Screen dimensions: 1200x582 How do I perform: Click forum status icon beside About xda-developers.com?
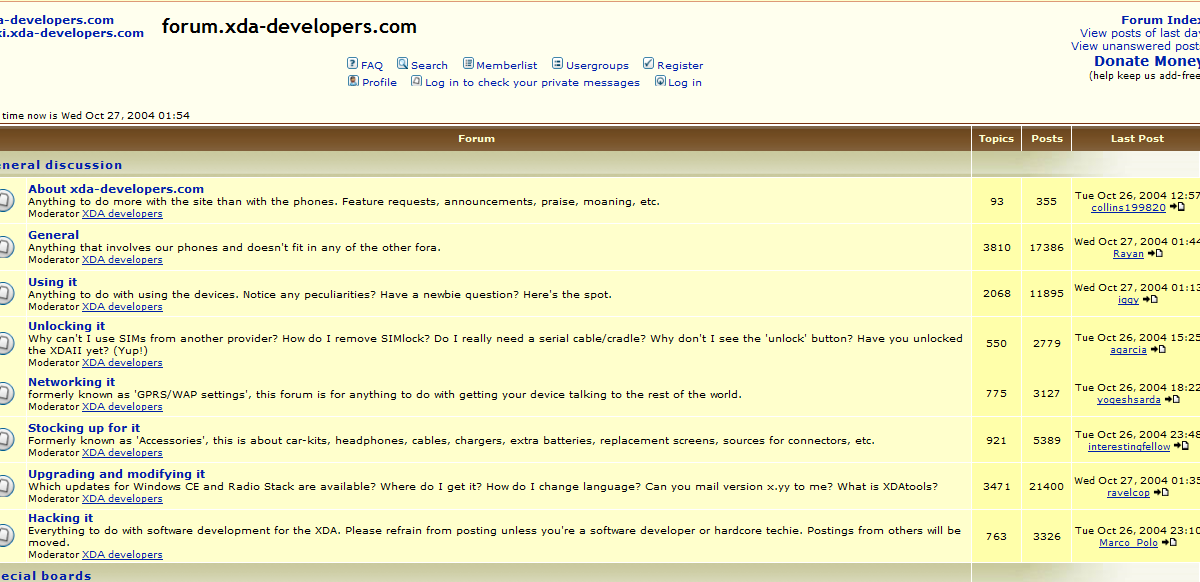(5, 200)
